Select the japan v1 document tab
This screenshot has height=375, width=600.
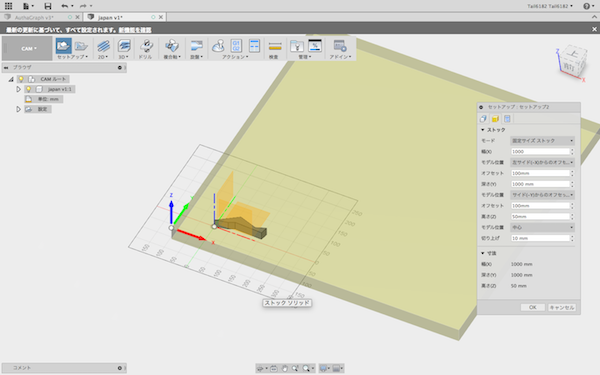[x=111, y=17]
